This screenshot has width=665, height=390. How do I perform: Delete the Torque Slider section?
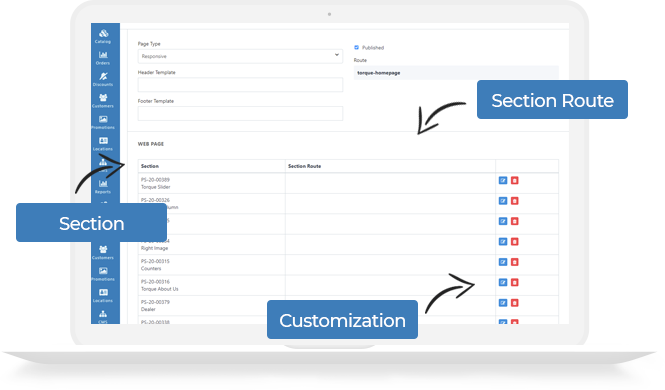514,181
